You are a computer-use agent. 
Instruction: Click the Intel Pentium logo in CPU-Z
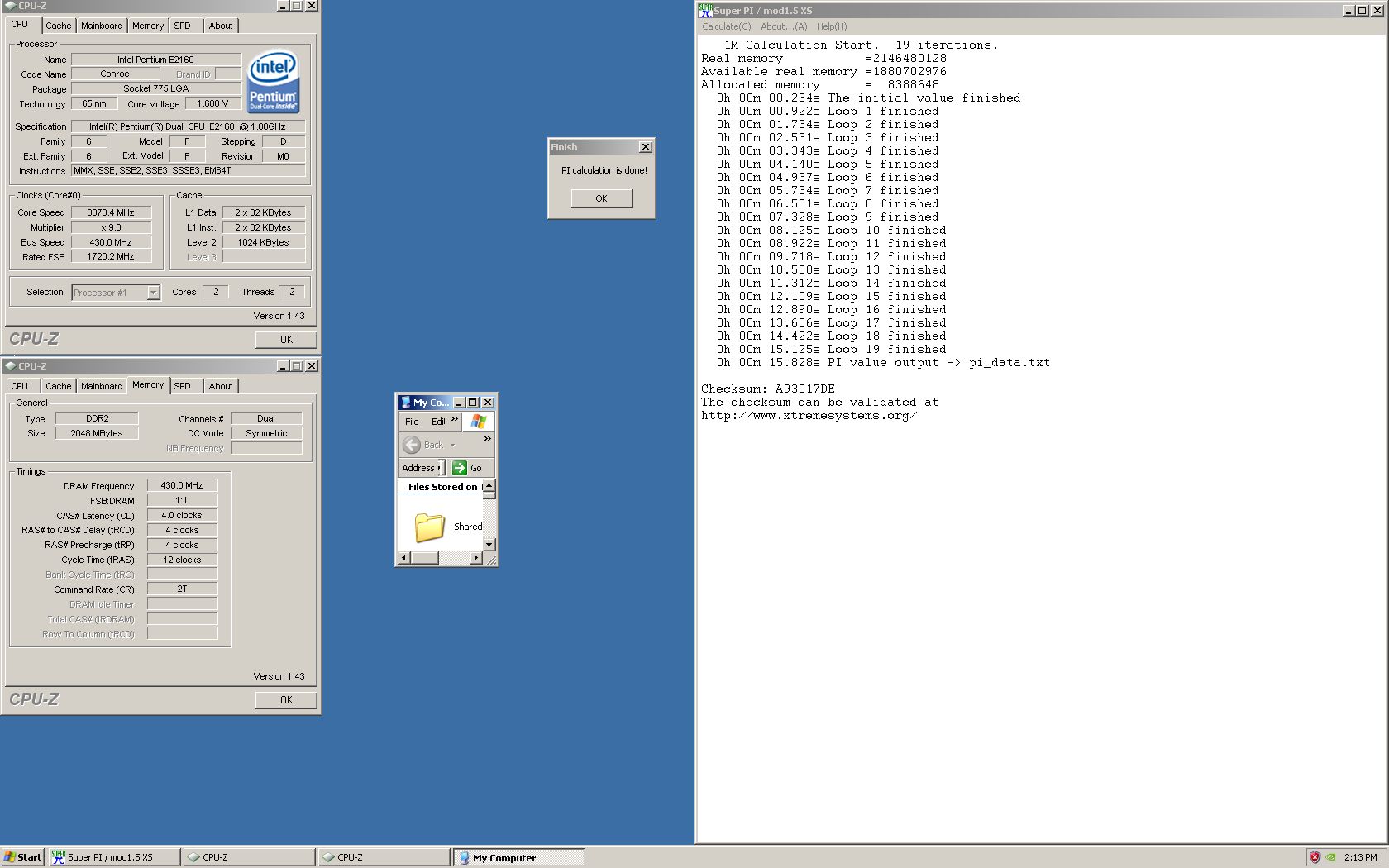pyautogui.click(x=274, y=83)
